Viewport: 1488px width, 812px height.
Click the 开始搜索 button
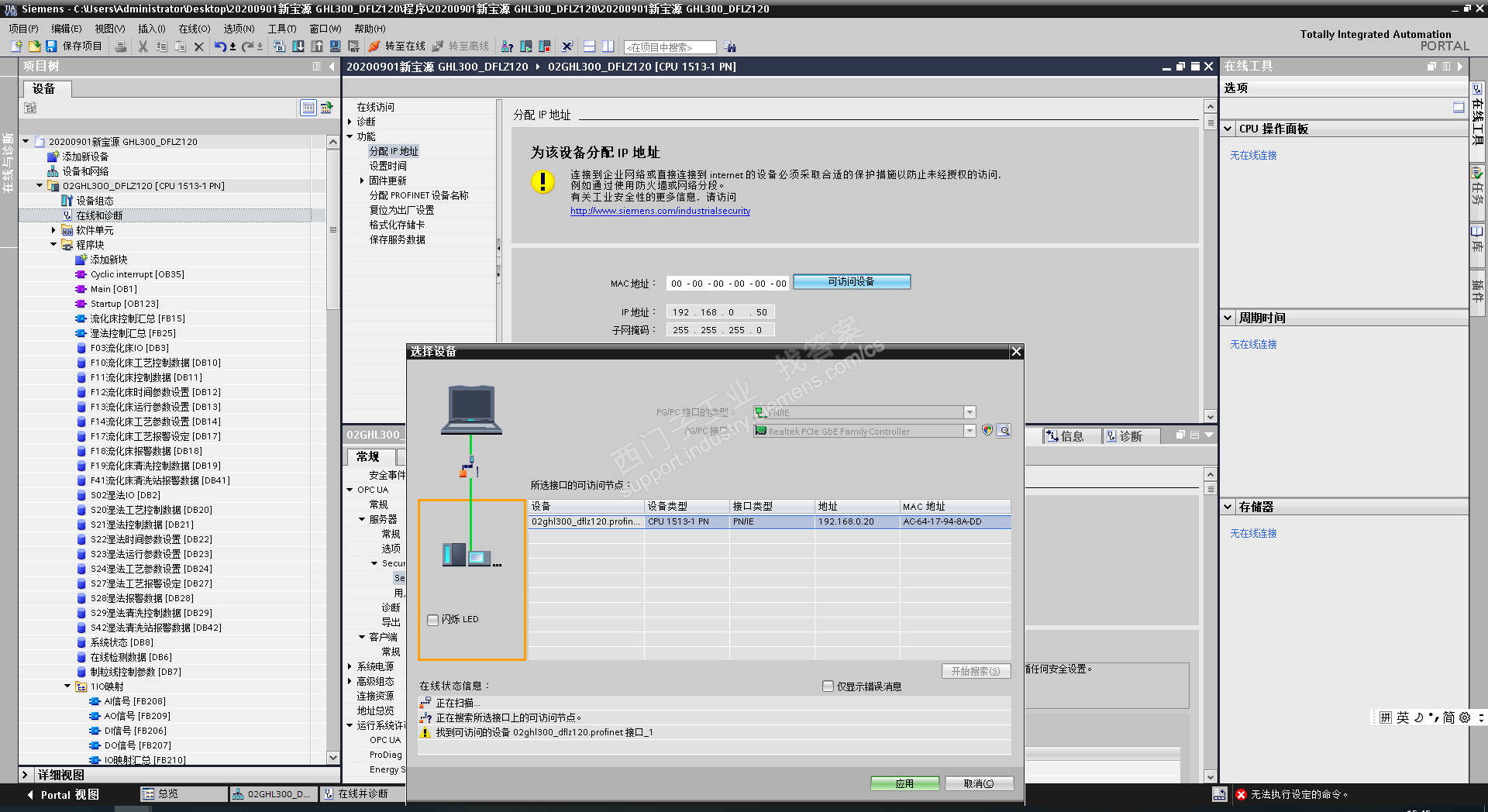pyautogui.click(x=976, y=671)
